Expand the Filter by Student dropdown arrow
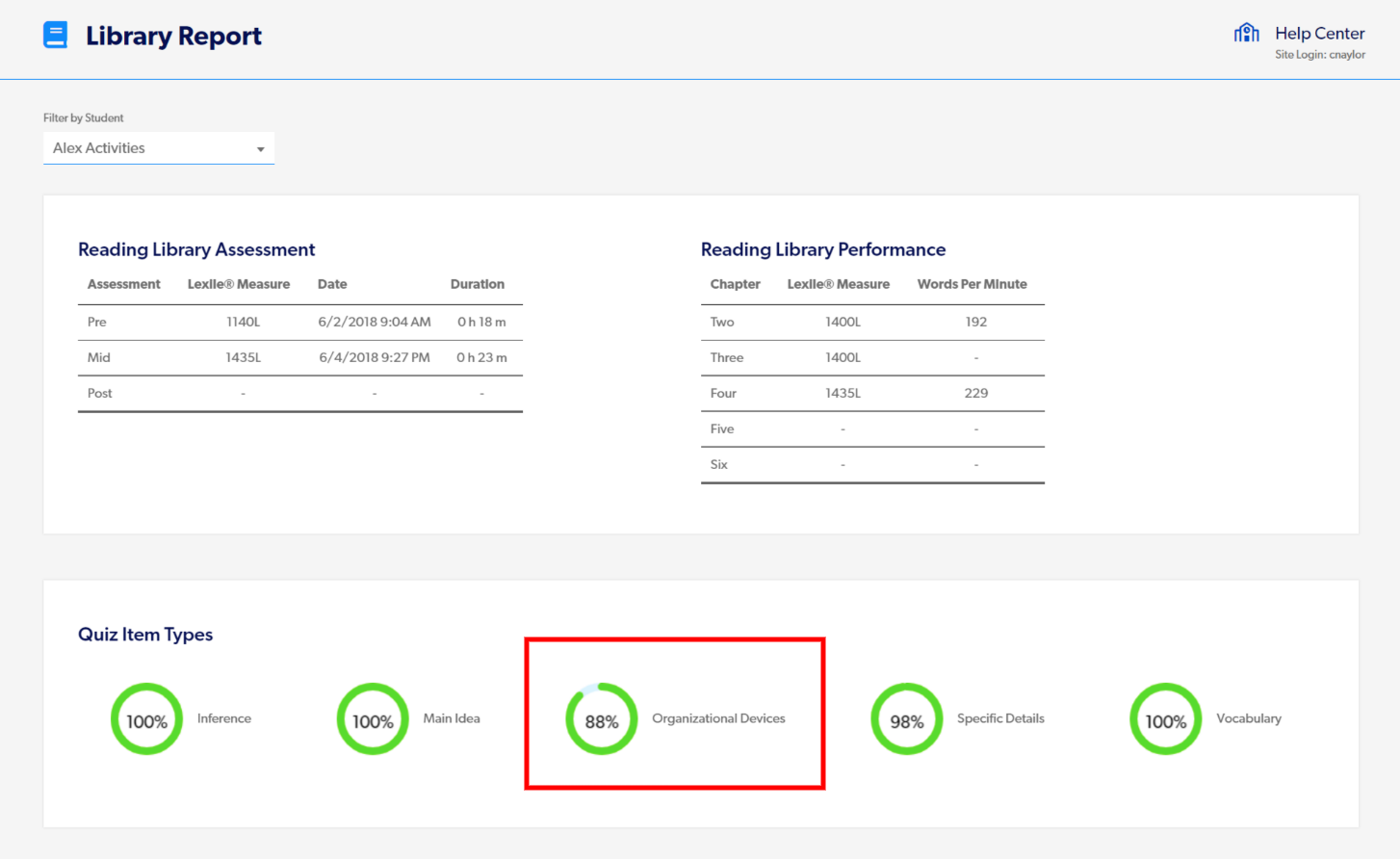This screenshot has height=859, width=1400. click(x=260, y=149)
